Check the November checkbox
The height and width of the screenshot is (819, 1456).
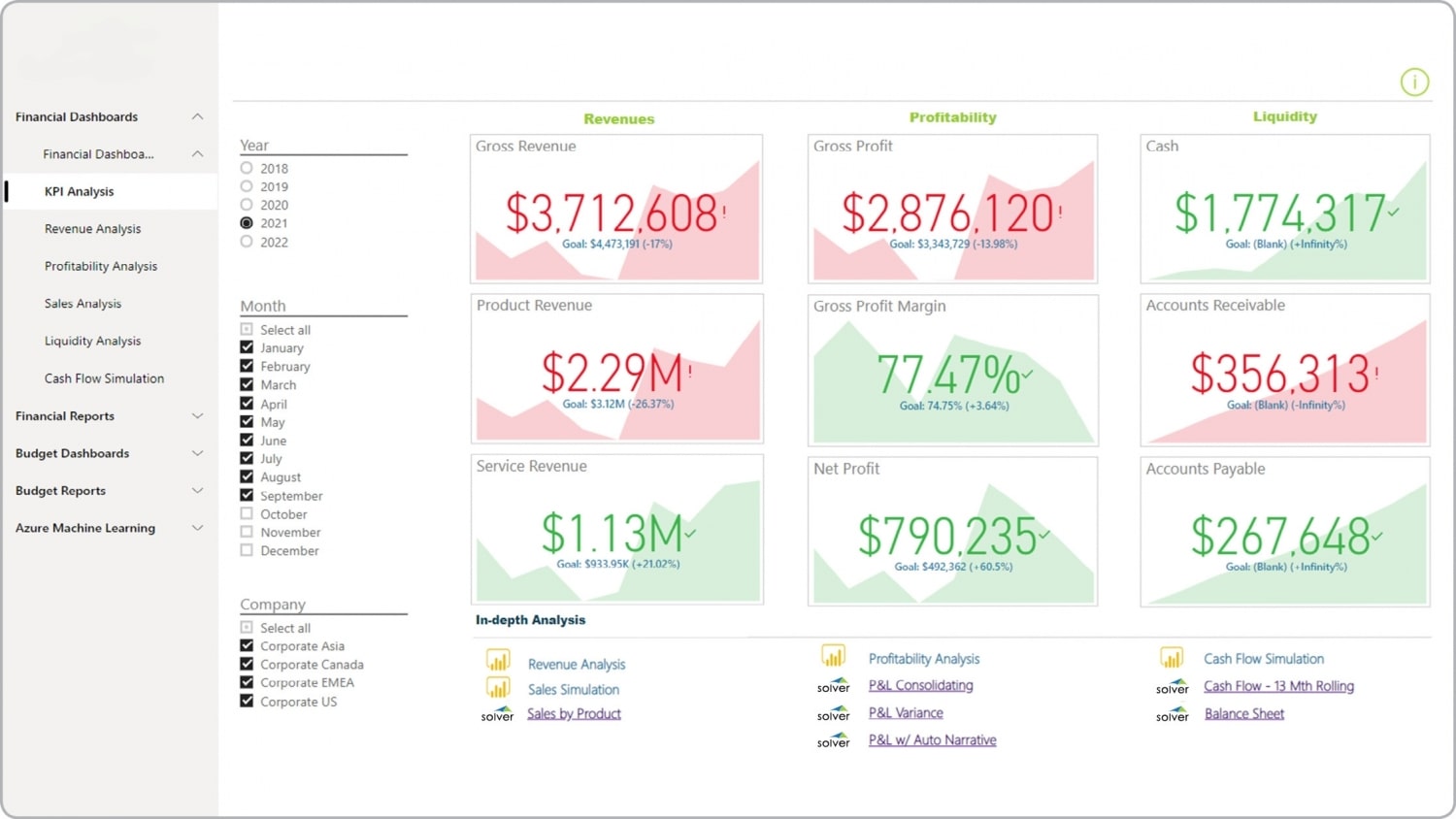click(x=247, y=532)
